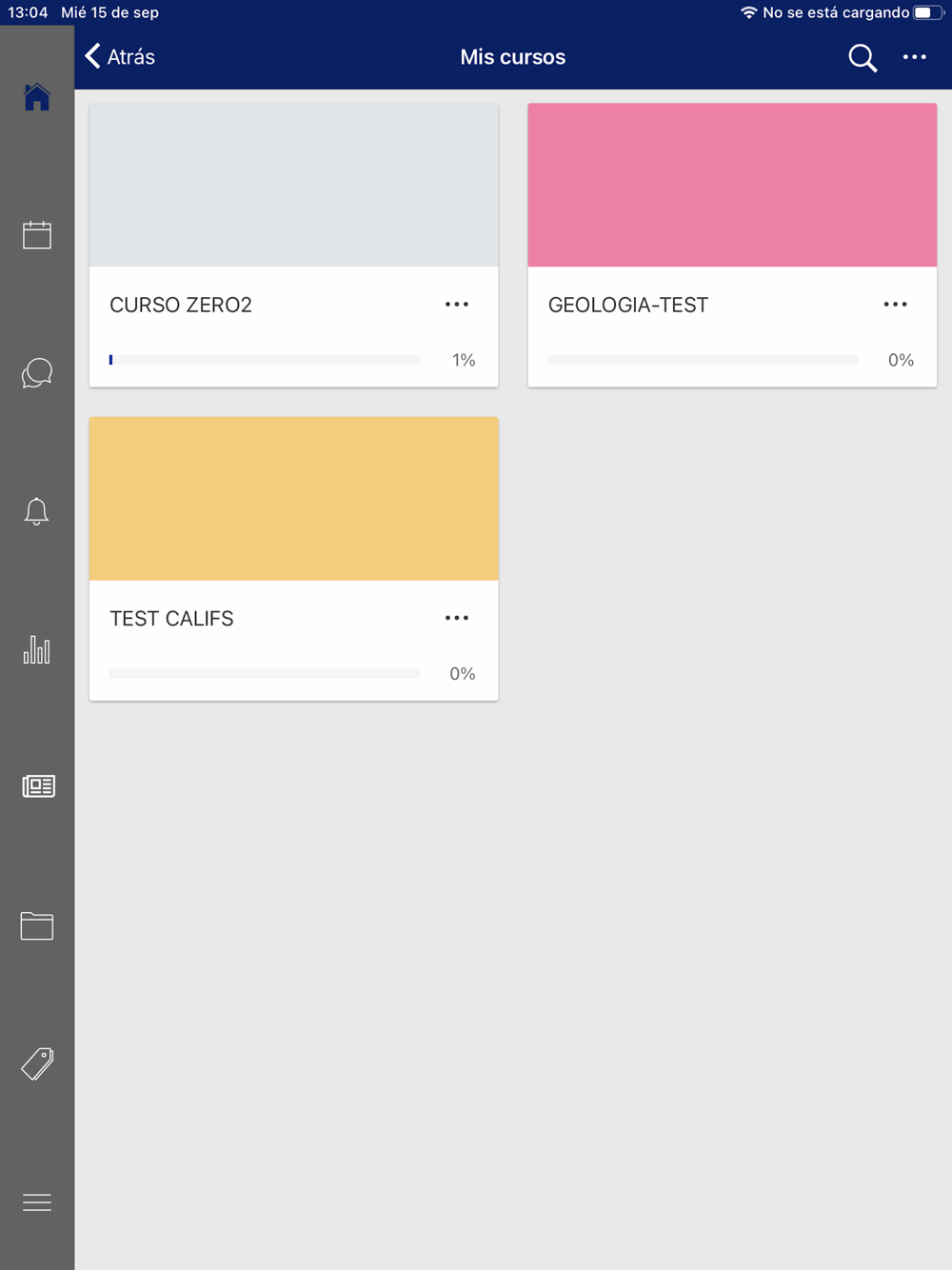Image resolution: width=952 pixels, height=1270 pixels.
Task: Open CURSO ZERO2 options menu
Action: (457, 305)
